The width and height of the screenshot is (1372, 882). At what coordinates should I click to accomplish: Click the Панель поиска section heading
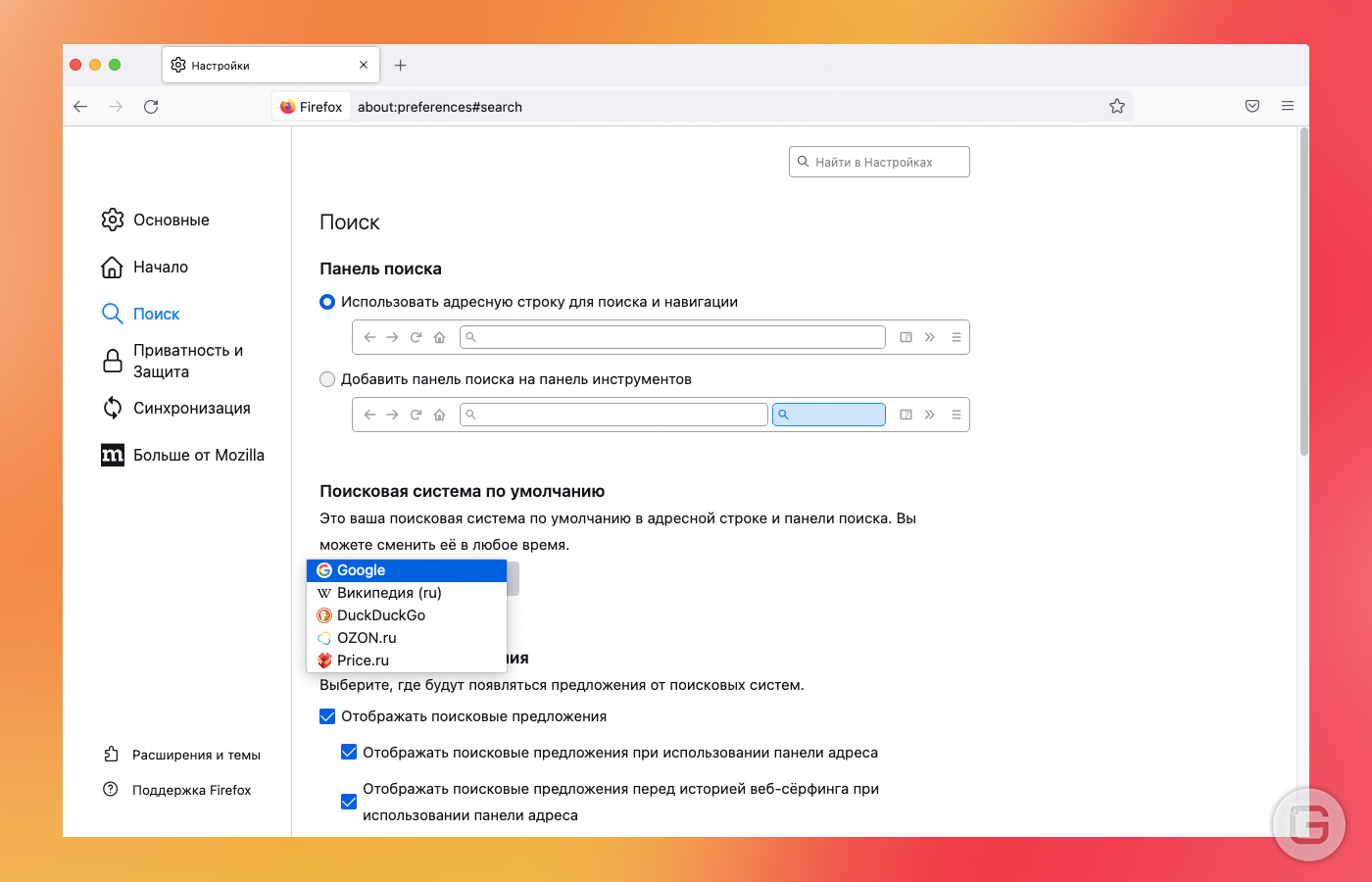point(380,269)
